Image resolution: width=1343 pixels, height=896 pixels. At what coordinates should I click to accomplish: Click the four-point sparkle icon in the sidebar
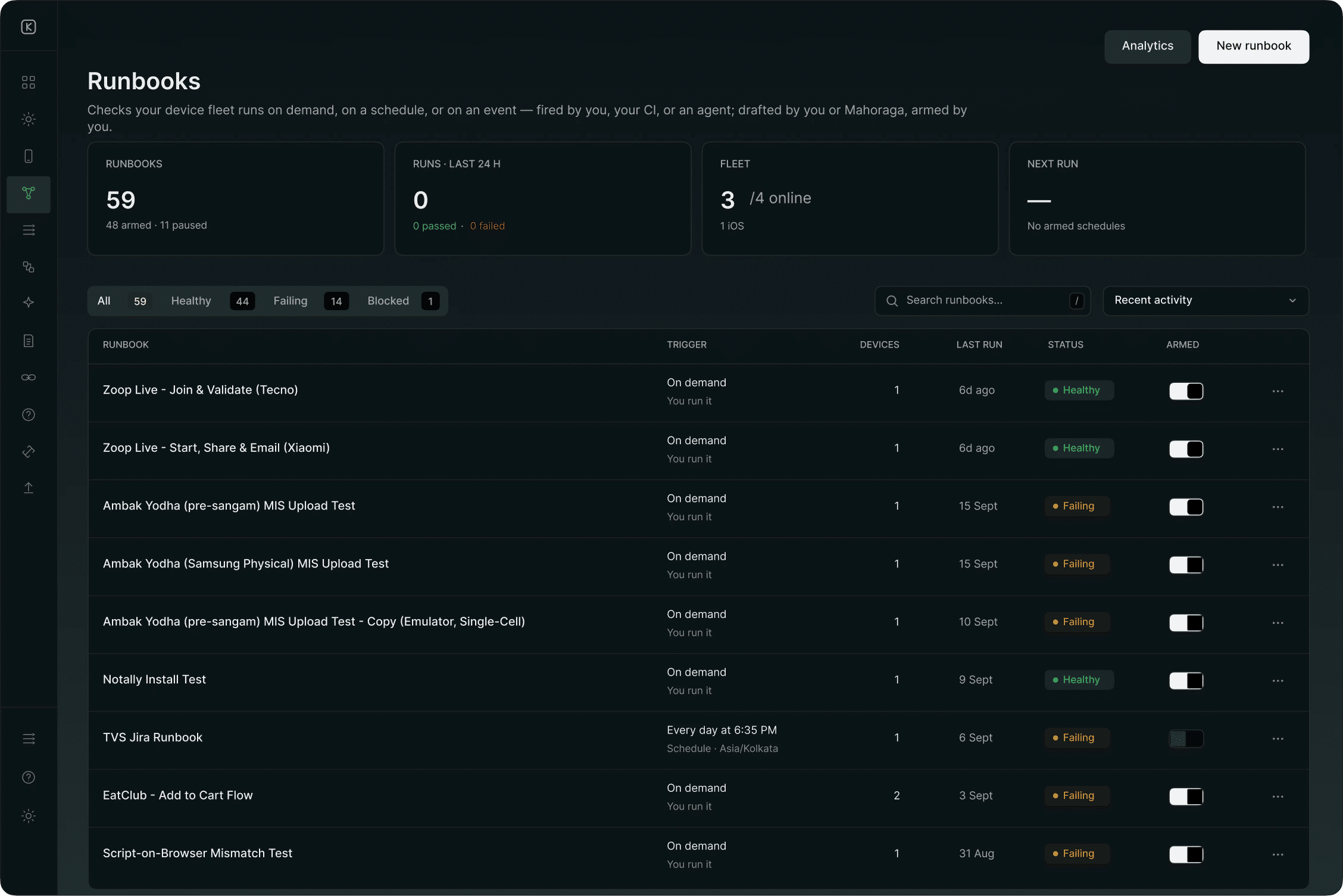29,302
